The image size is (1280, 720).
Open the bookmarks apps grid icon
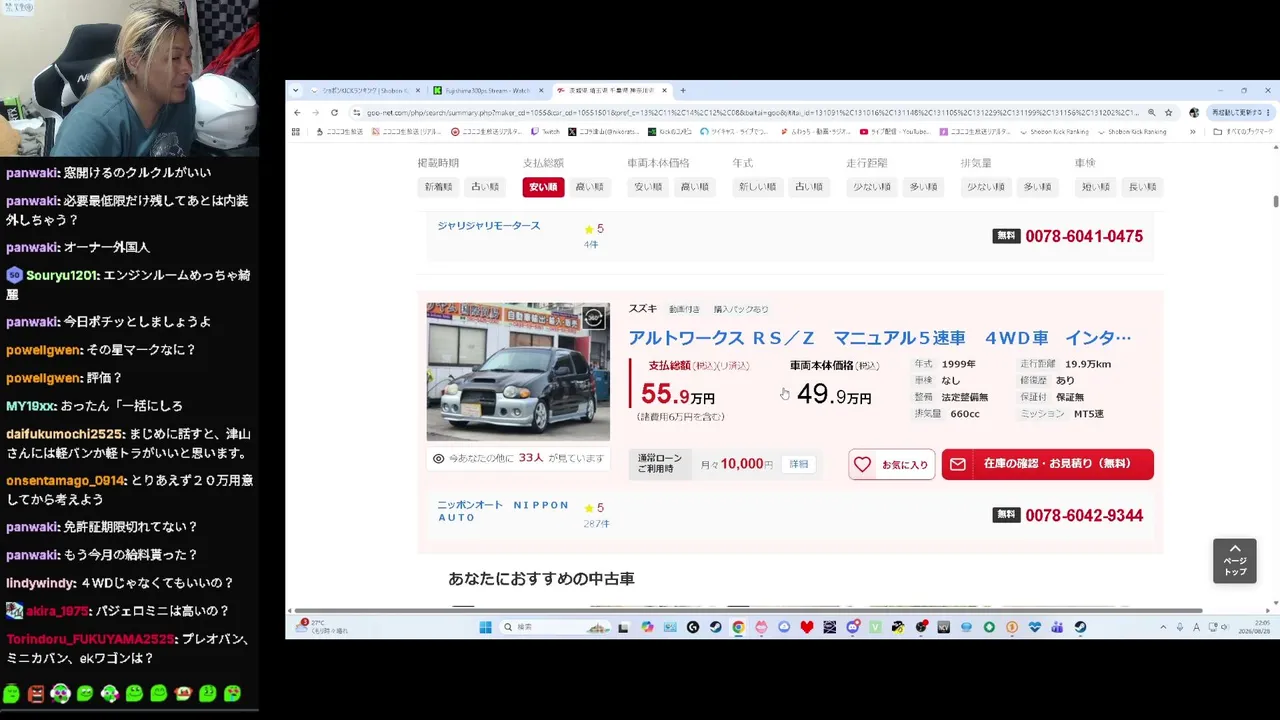pyautogui.click(x=296, y=131)
